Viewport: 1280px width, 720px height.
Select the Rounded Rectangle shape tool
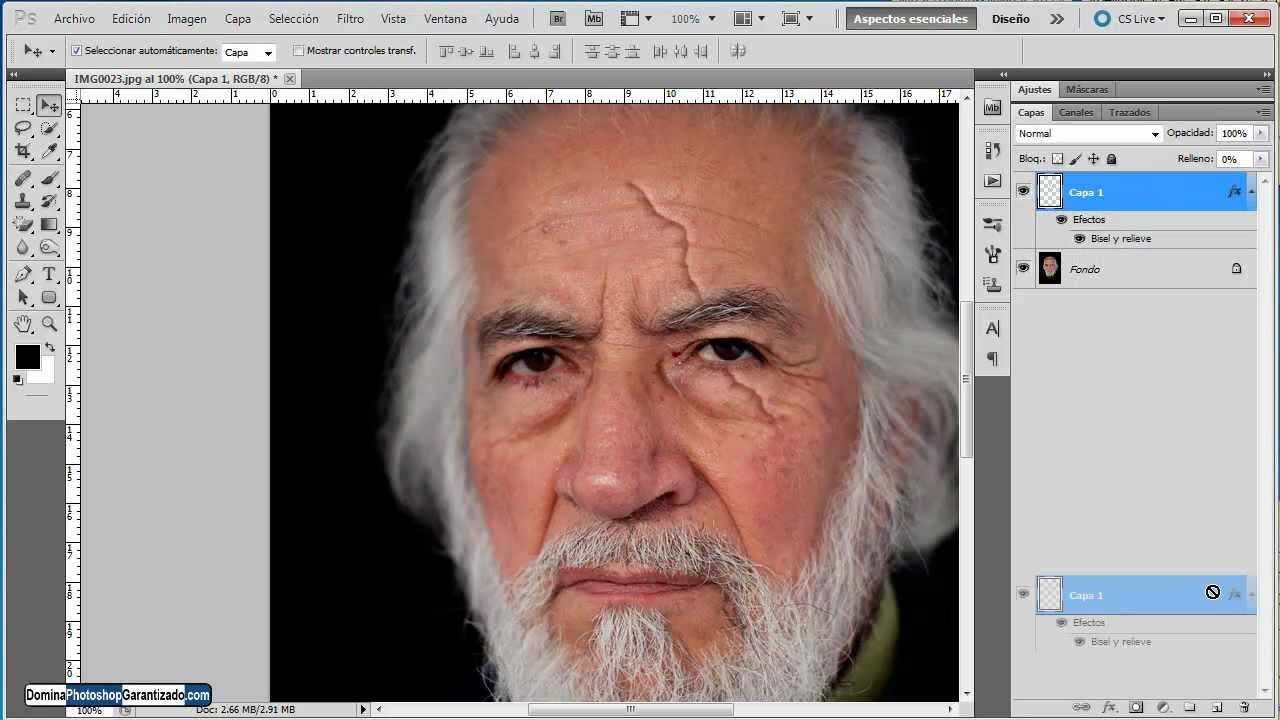point(49,298)
